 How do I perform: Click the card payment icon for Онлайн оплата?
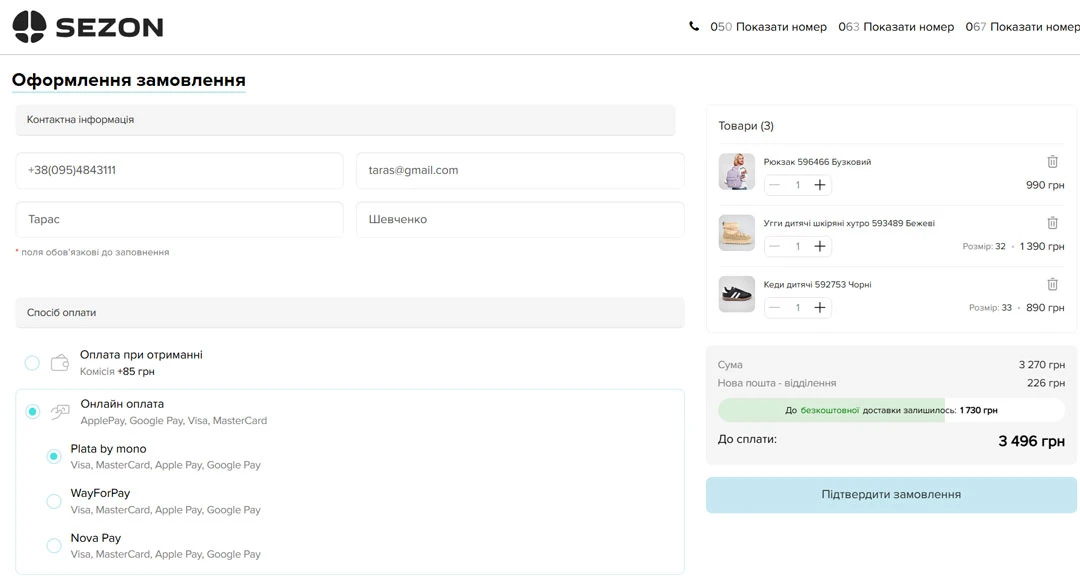[60, 412]
